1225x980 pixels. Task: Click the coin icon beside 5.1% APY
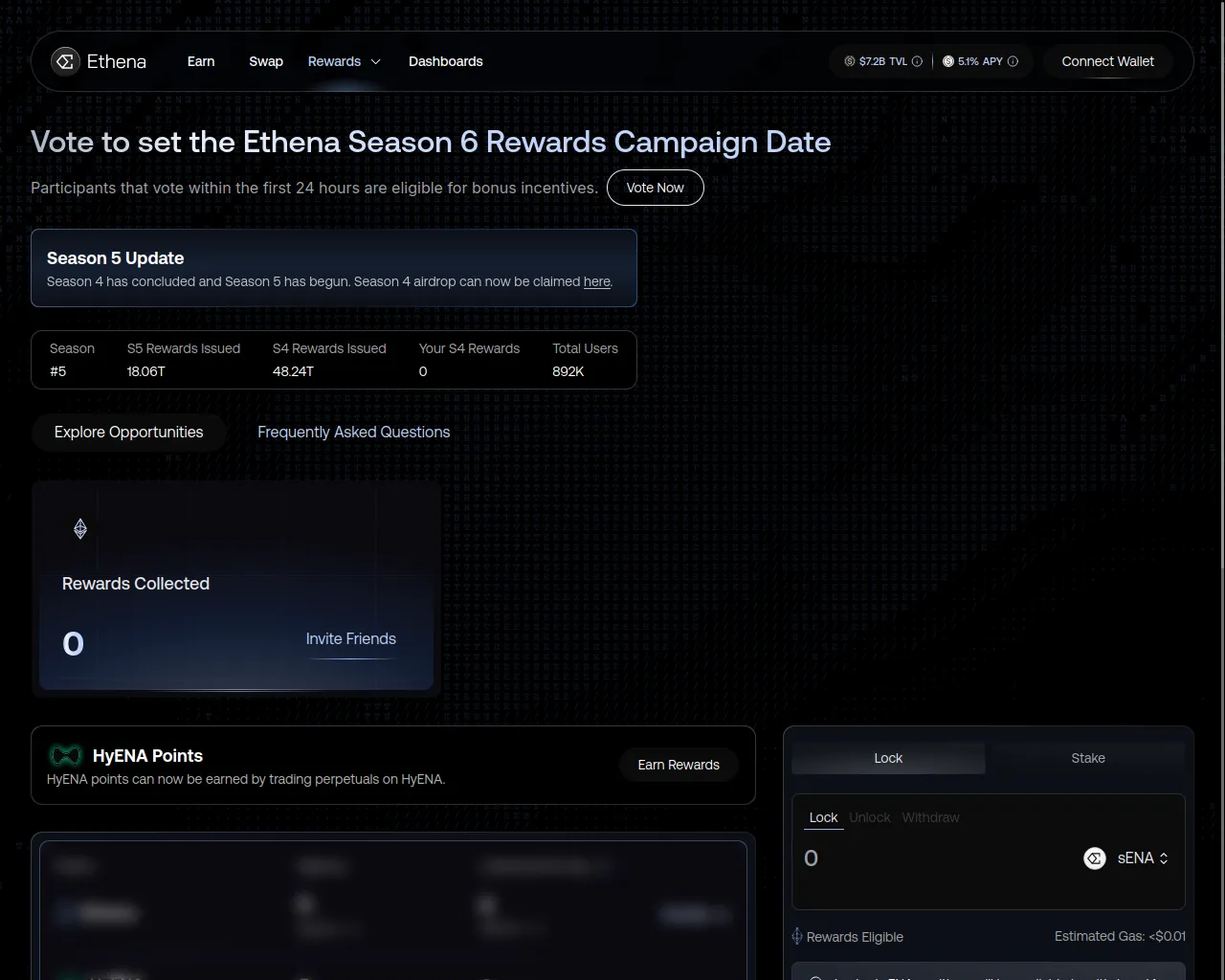[948, 61]
